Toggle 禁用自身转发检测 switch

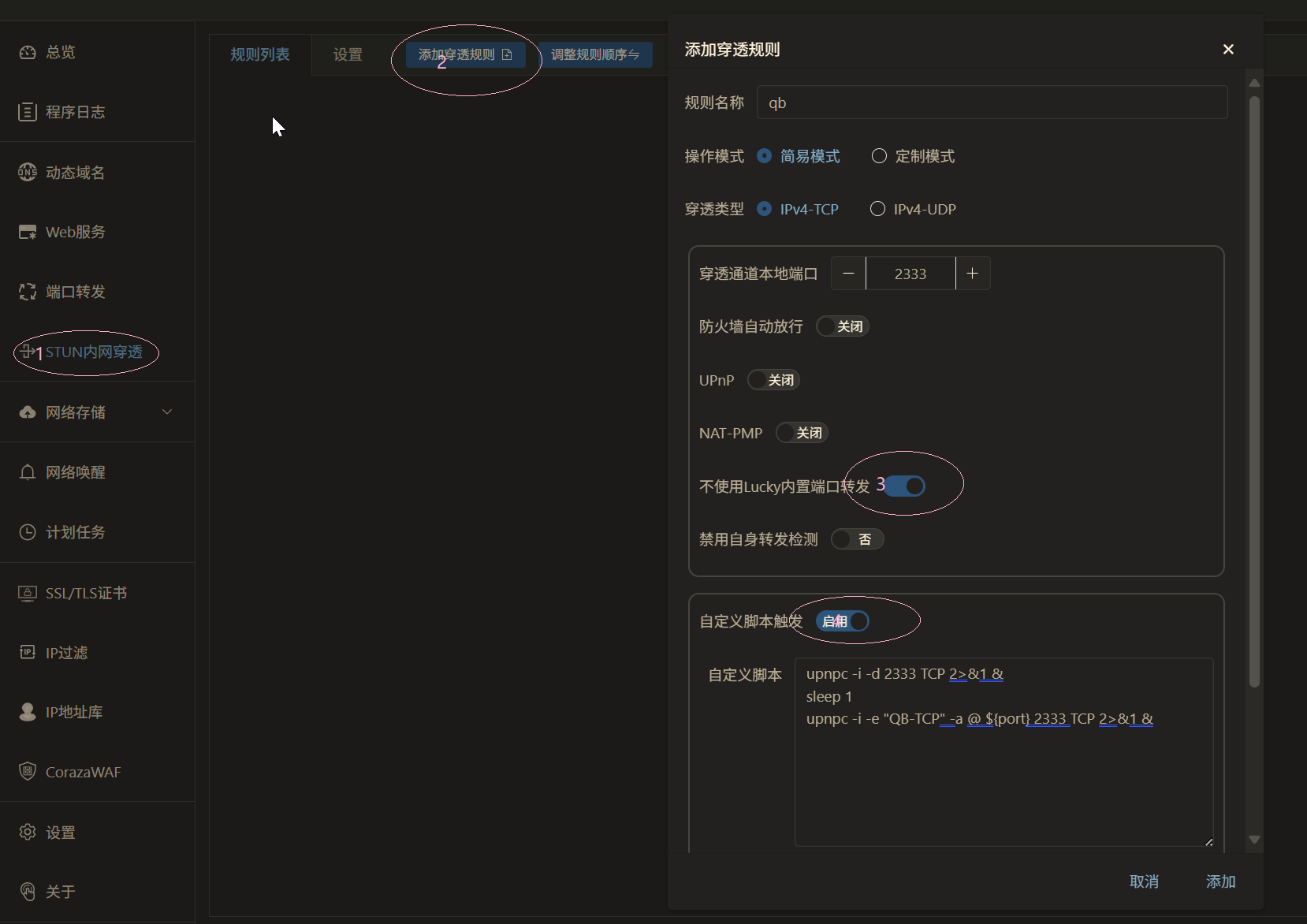click(858, 539)
